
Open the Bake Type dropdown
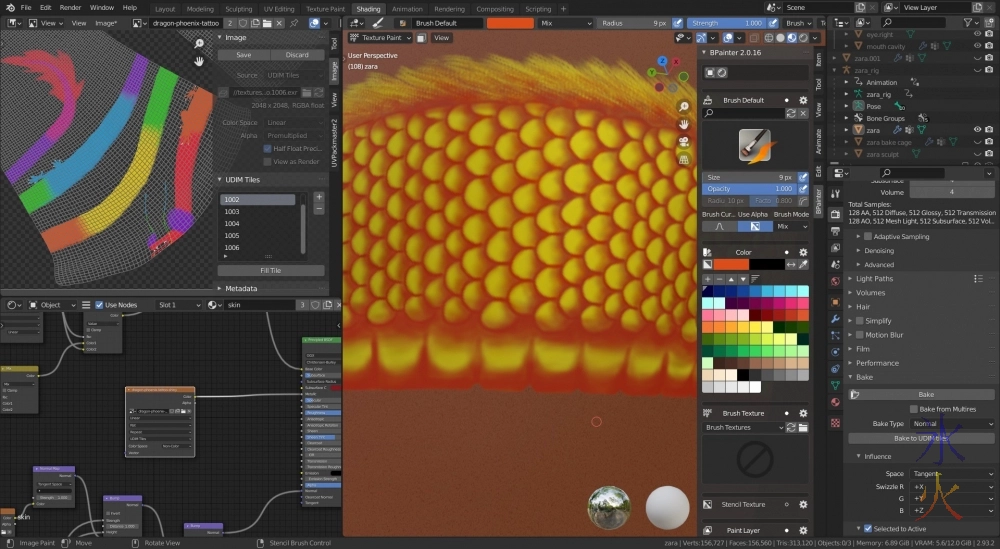tap(951, 424)
